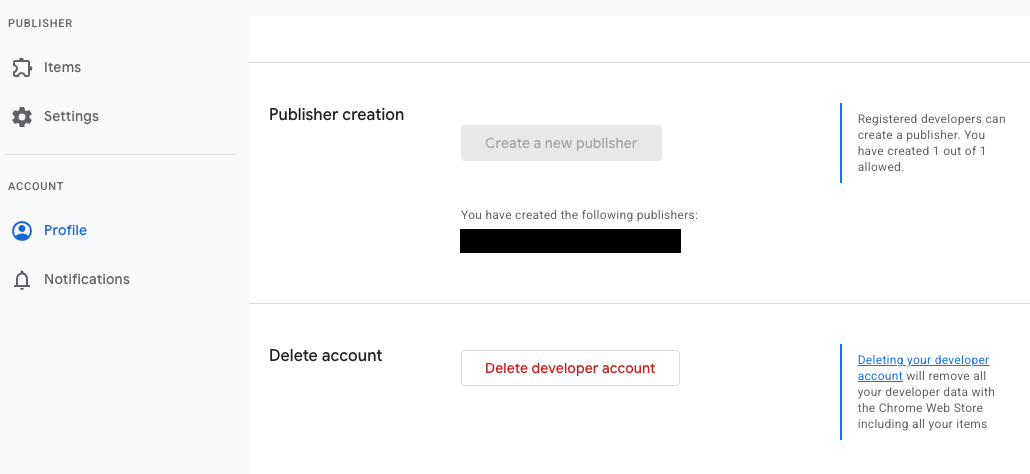Open the Deleting your developer account link
The image size is (1030, 474).
tap(923, 368)
